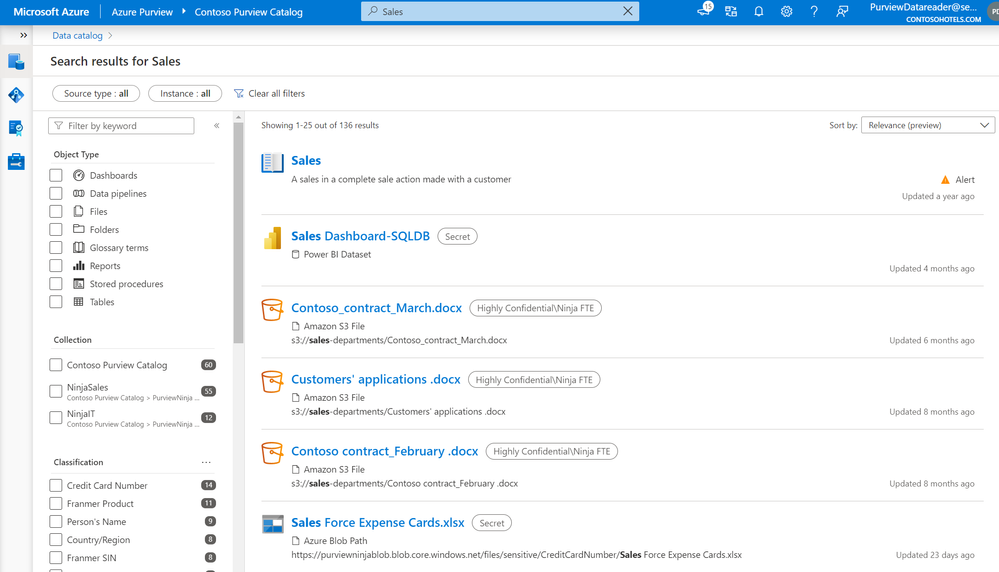Open Data map icon in left sidebar

16,95
